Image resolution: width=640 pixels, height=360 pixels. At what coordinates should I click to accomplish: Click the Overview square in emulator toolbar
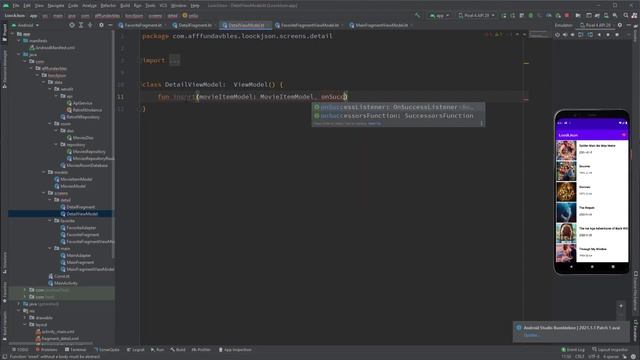tap(617, 35)
